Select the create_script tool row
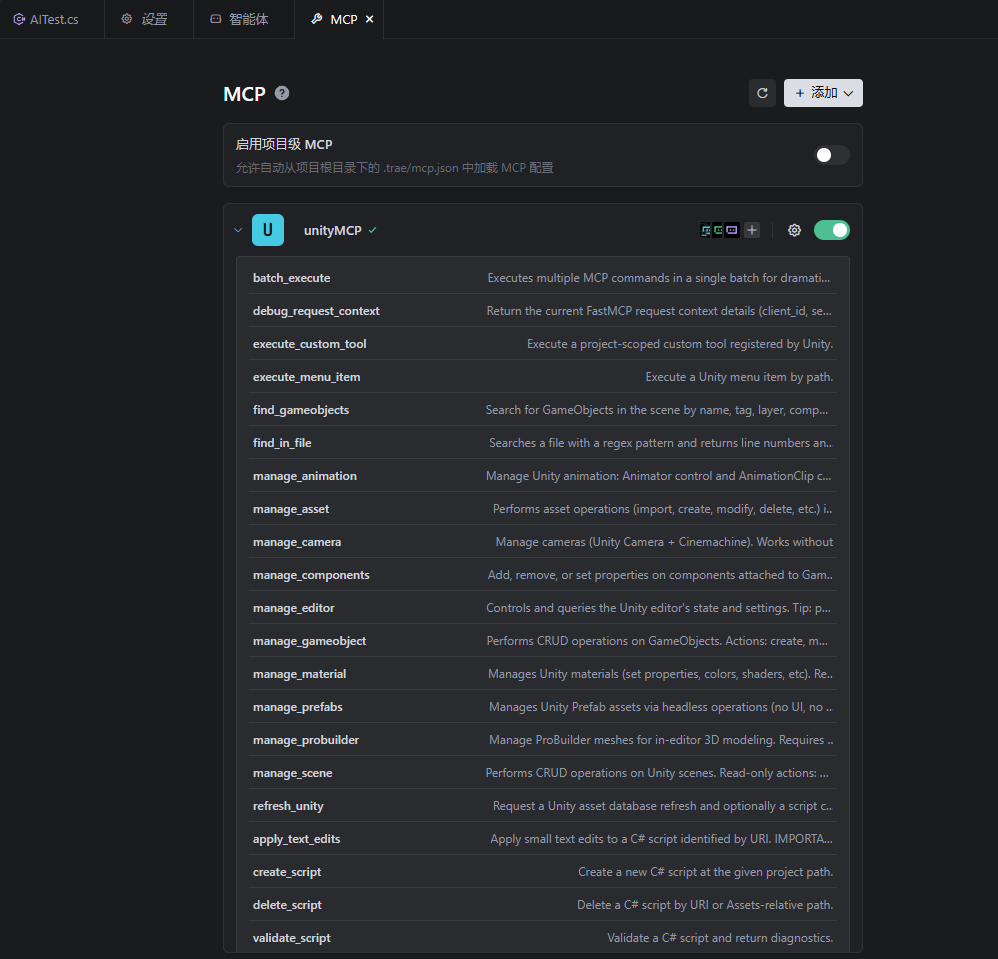This screenshot has height=959, width=998. pos(542,872)
